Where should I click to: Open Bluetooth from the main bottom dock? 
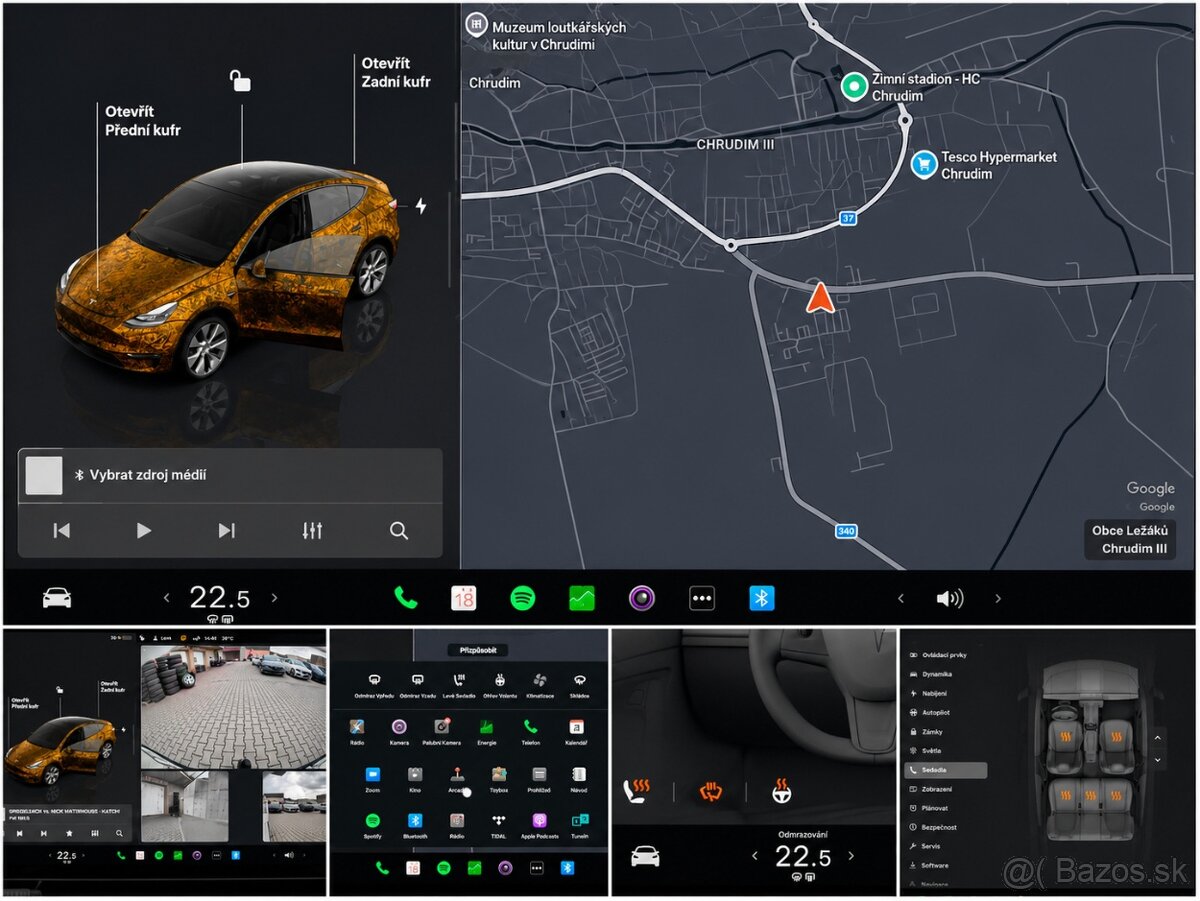pyautogui.click(x=762, y=598)
